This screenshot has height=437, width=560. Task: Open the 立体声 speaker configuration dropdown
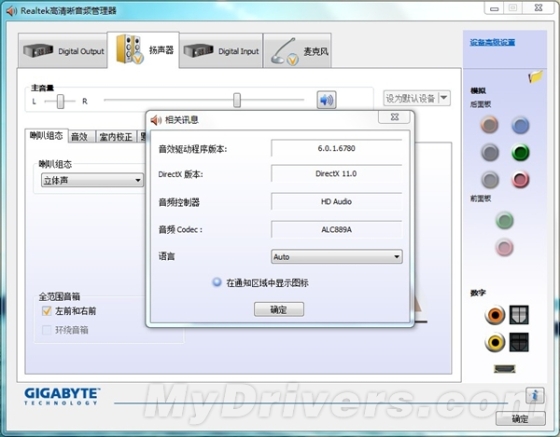pyautogui.click(x=92, y=180)
